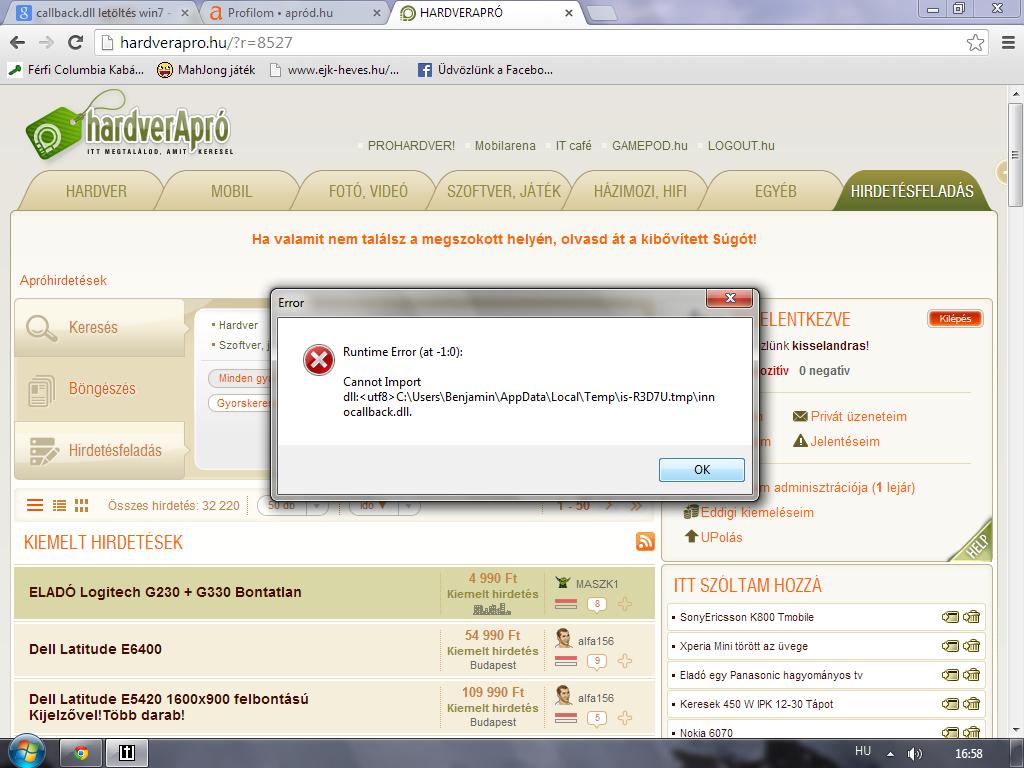
Task: Open Keresés search panel
Action: 100,327
